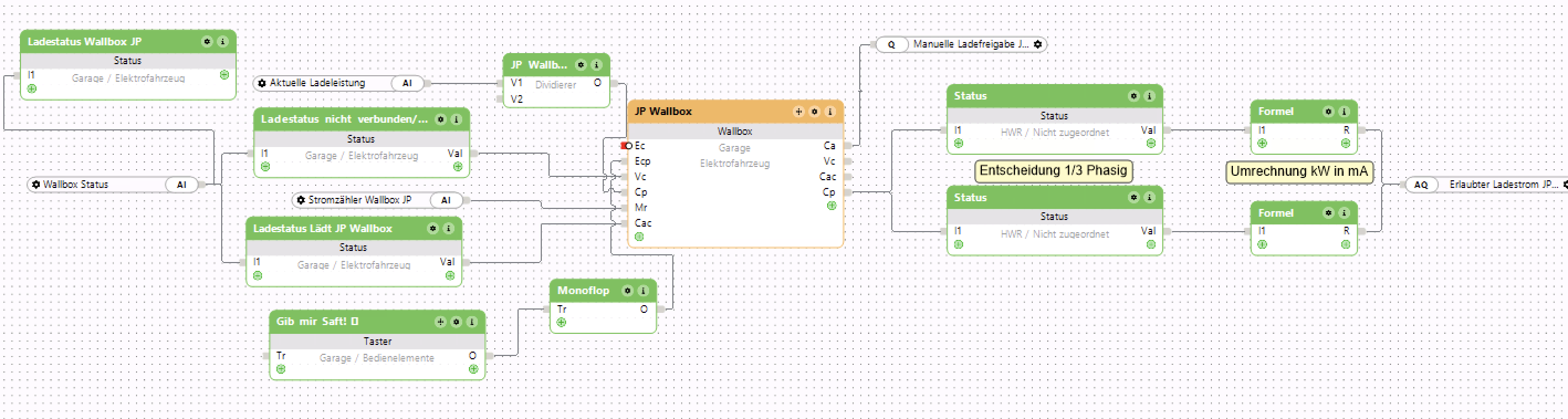
Task: Expand outputs on the Gib mir Saft! block
Action: click(x=474, y=369)
